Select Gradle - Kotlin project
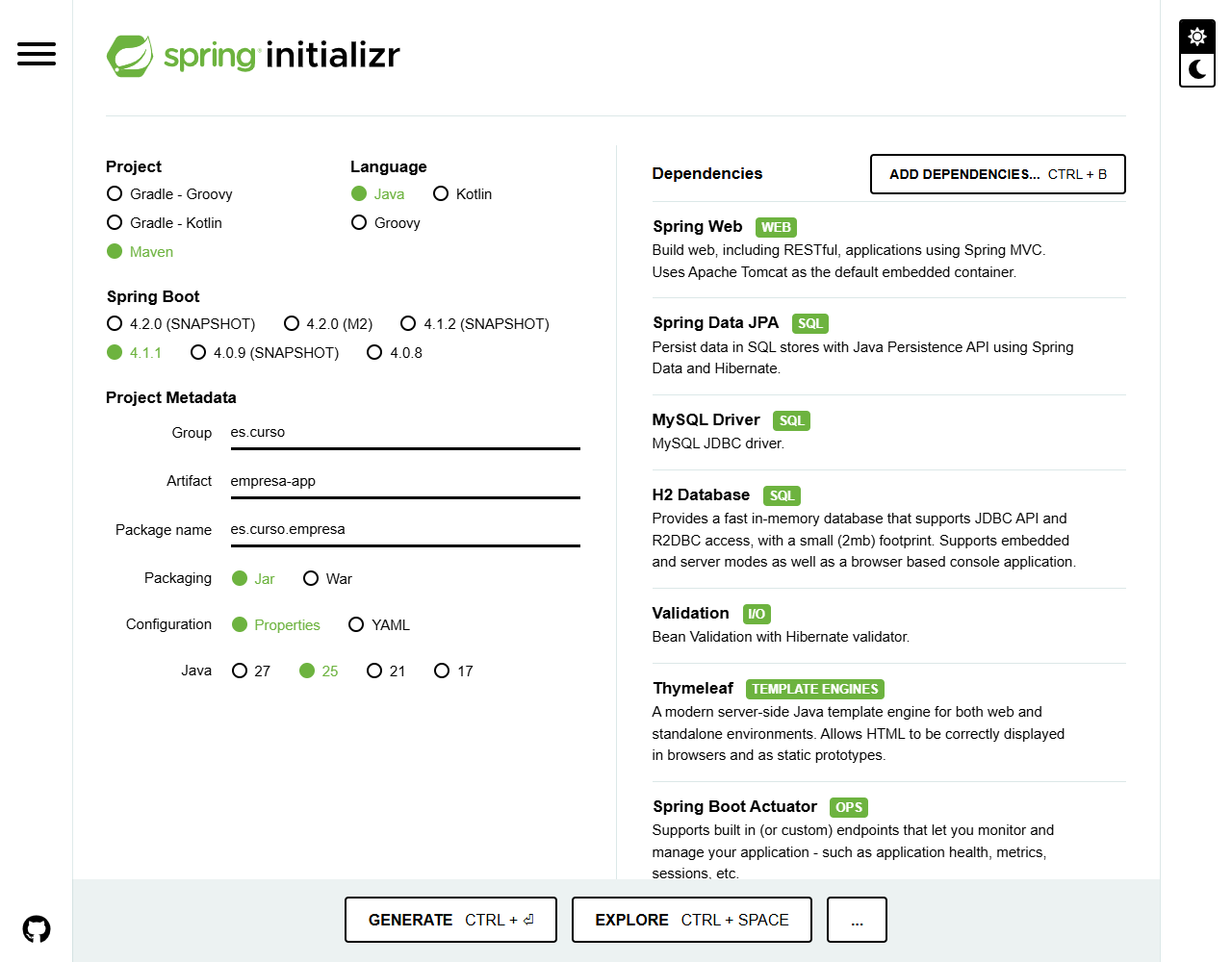 point(165,223)
